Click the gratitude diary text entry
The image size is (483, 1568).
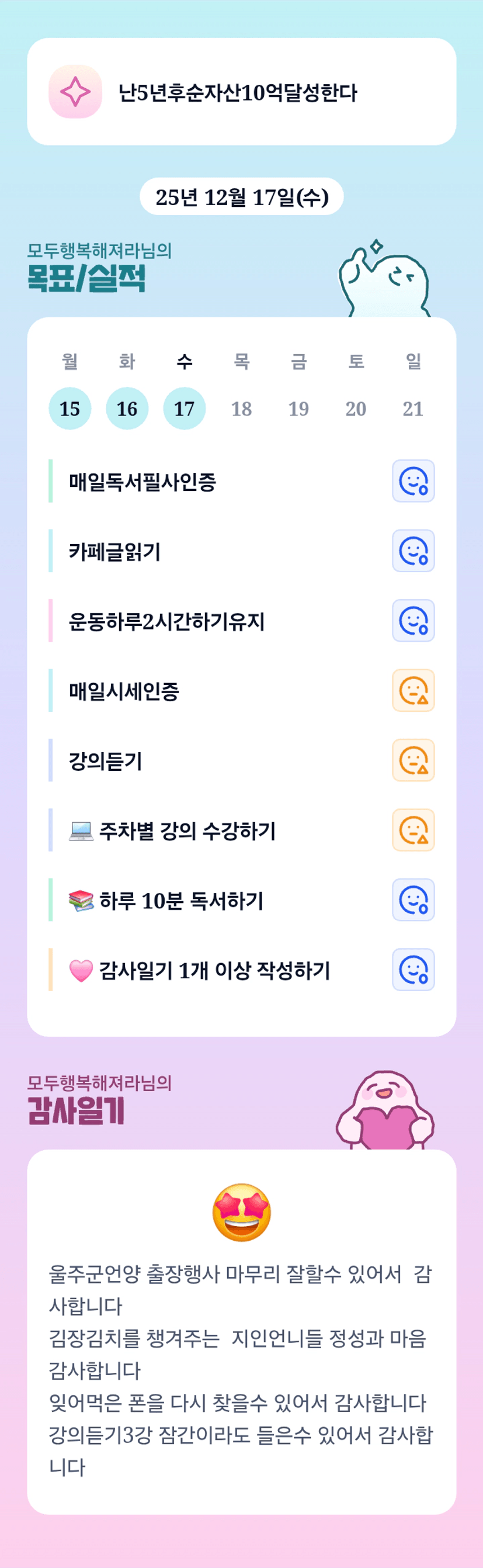click(x=242, y=1369)
